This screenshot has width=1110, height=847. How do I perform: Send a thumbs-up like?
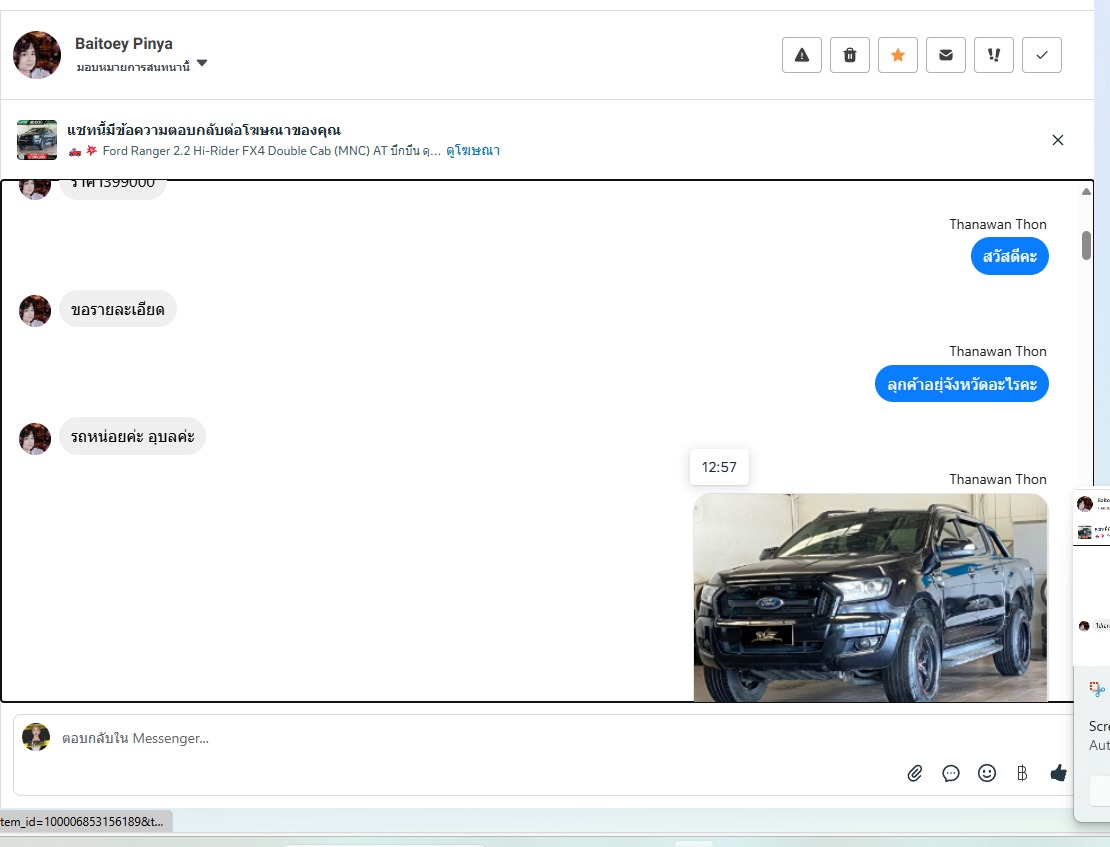point(1058,773)
